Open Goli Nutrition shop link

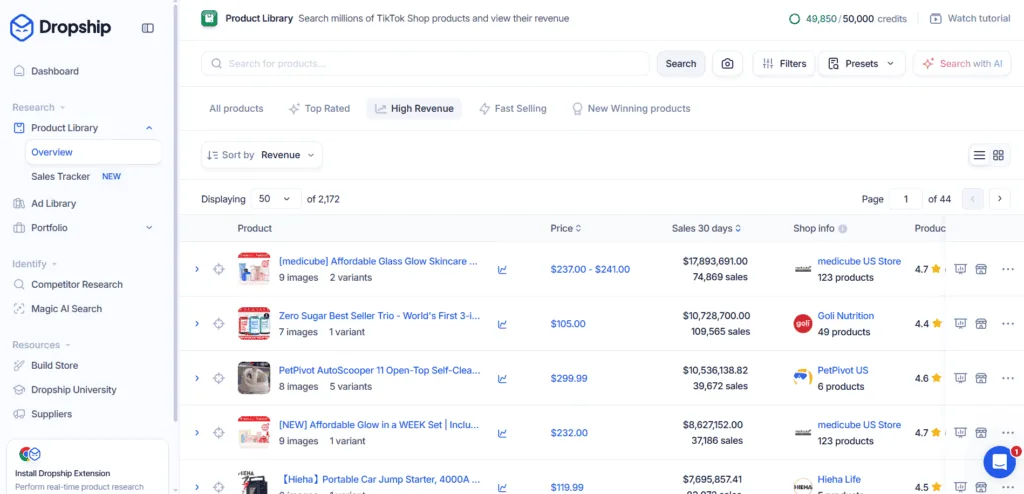pyautogui.click(x=845, y=316)
